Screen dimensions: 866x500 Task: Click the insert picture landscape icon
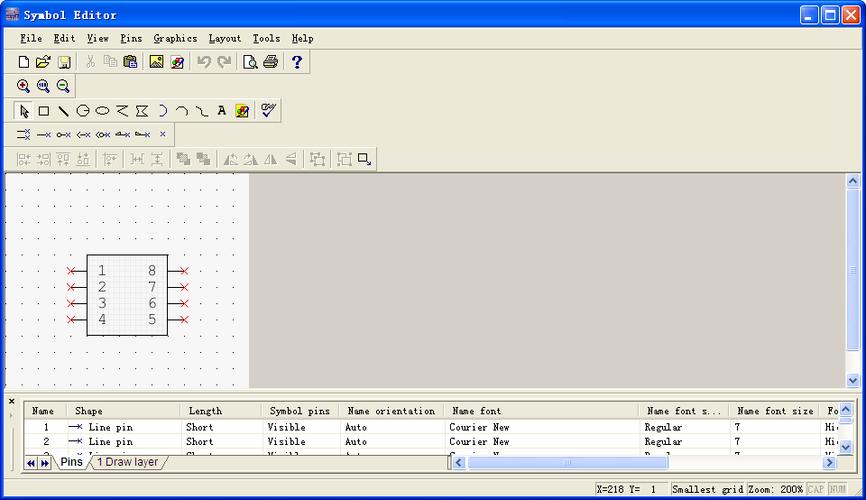pos(156,62)
